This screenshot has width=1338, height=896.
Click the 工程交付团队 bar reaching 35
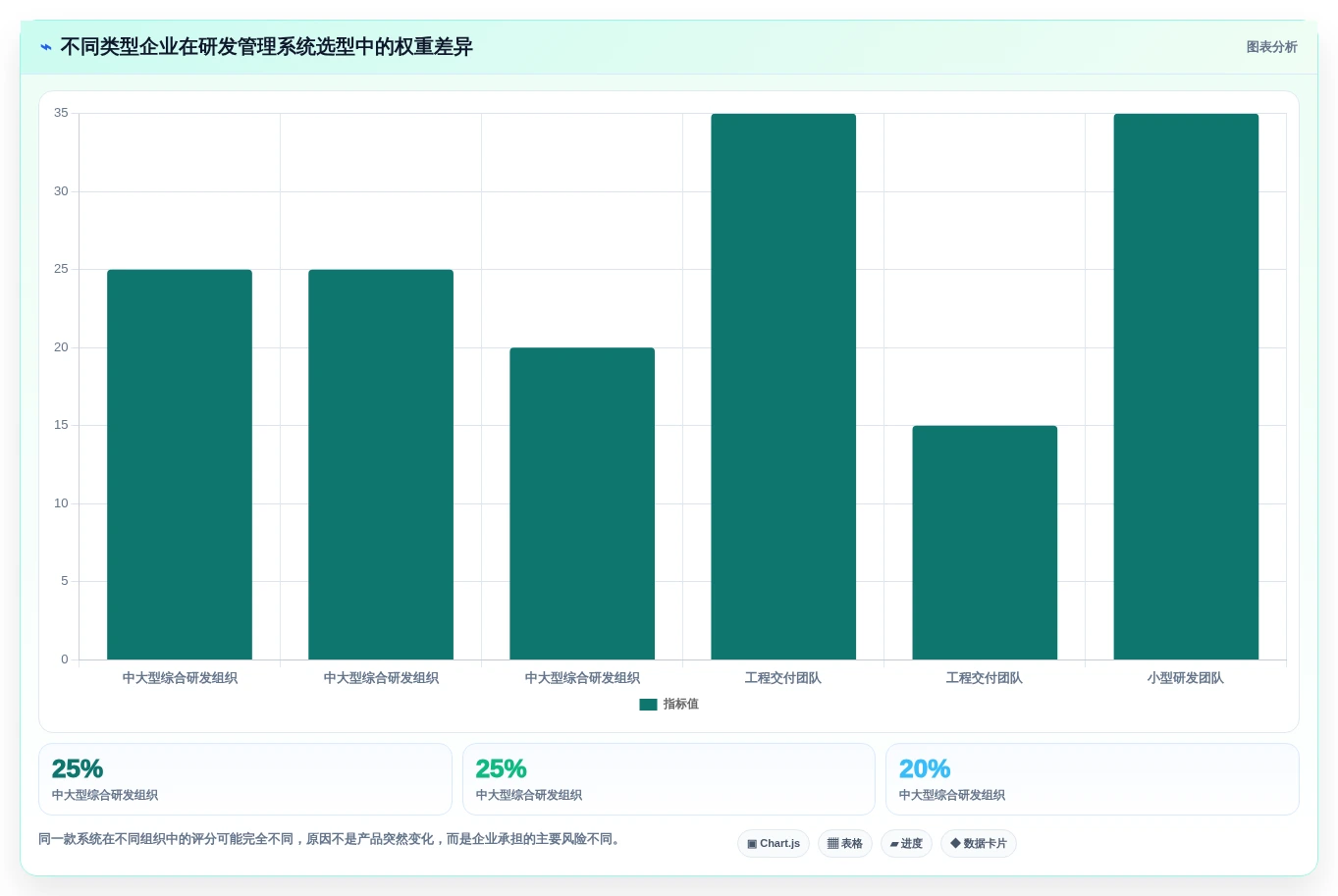pos(783,387)
